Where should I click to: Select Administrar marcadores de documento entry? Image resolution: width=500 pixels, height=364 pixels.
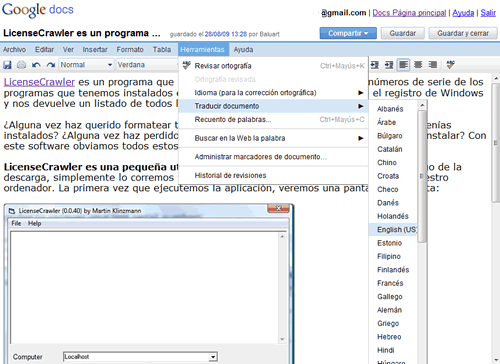tap(273, 157)
